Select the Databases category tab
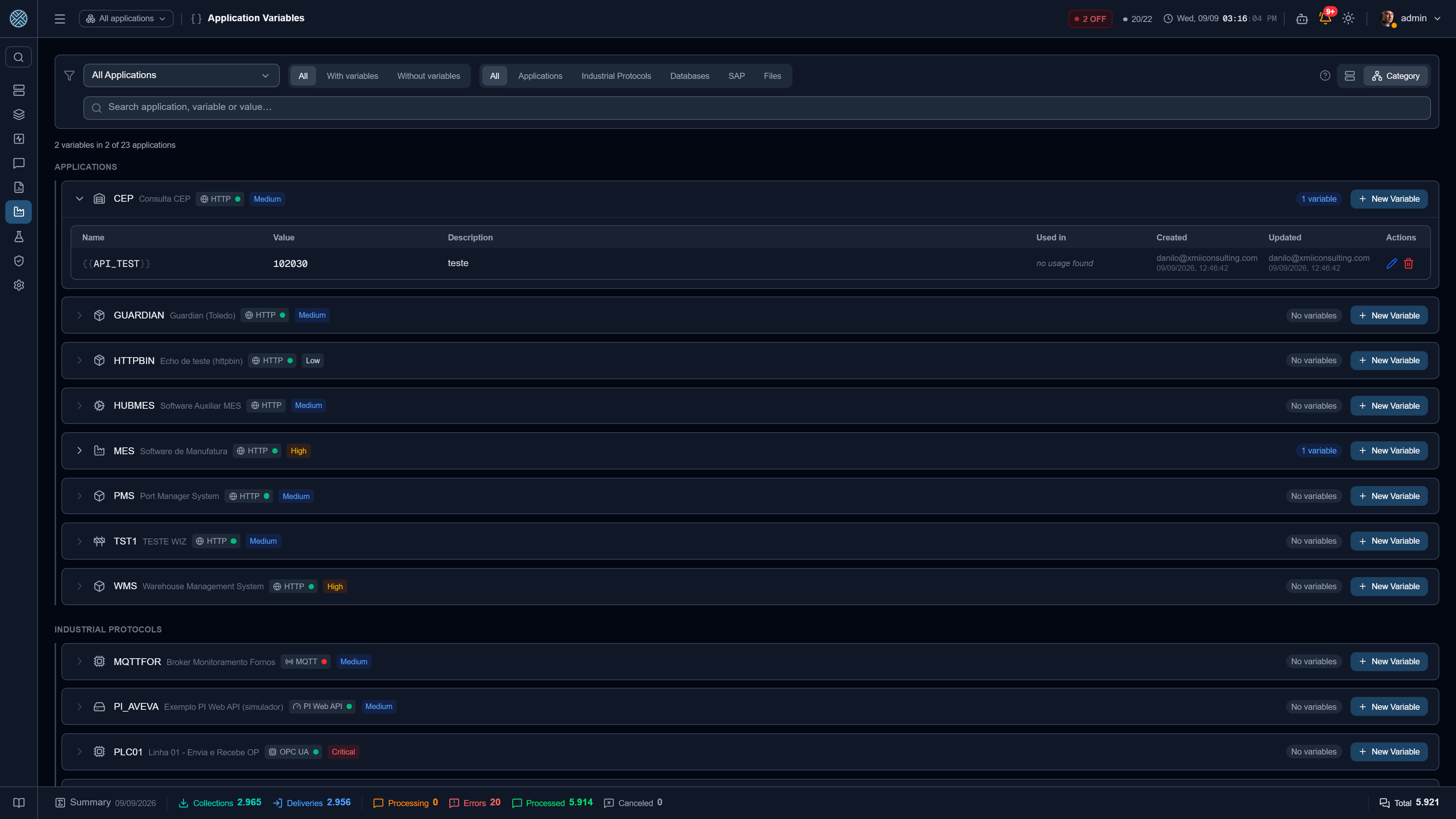Image resolution: width=1456 pixels, height=819 pixels. pyautogui.click(x=690, y=76)
